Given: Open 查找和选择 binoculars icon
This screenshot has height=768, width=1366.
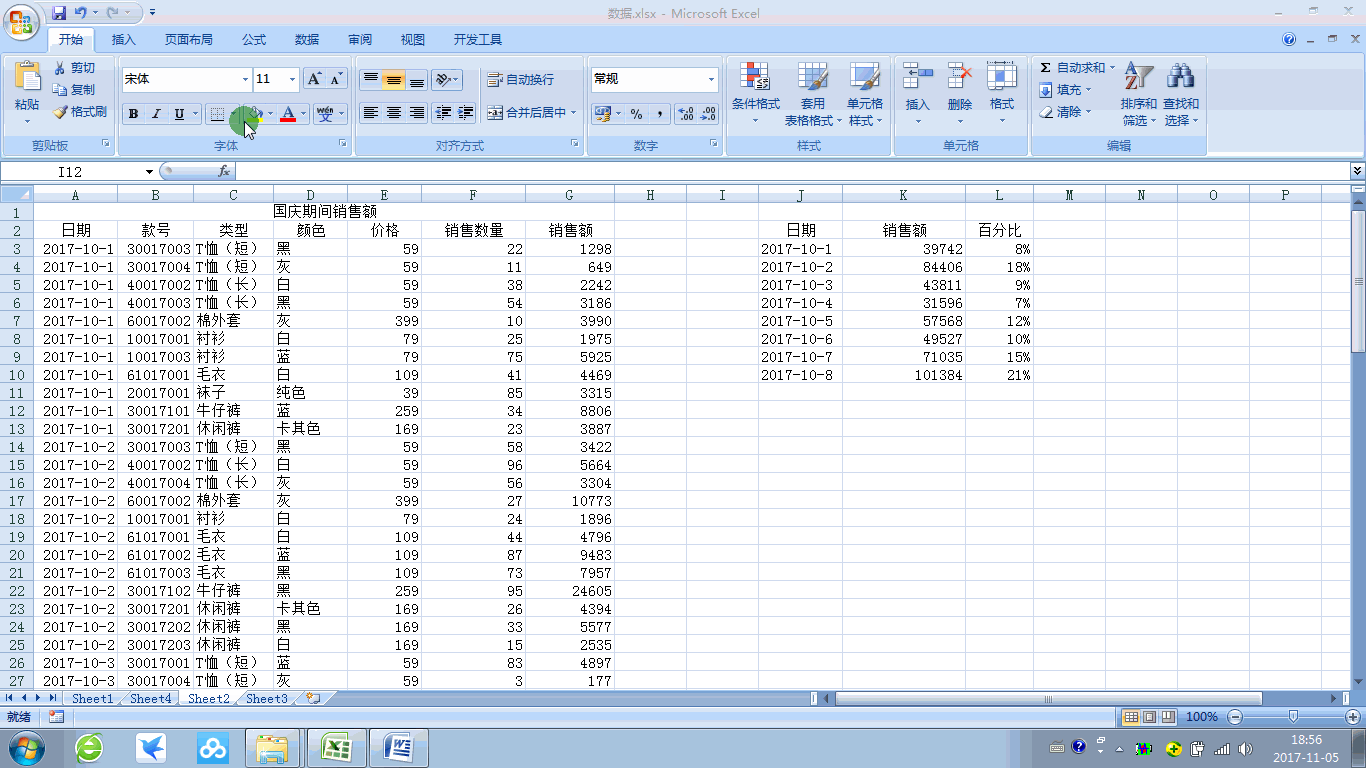Looking at the screenshot, I should click(1180, 95).
